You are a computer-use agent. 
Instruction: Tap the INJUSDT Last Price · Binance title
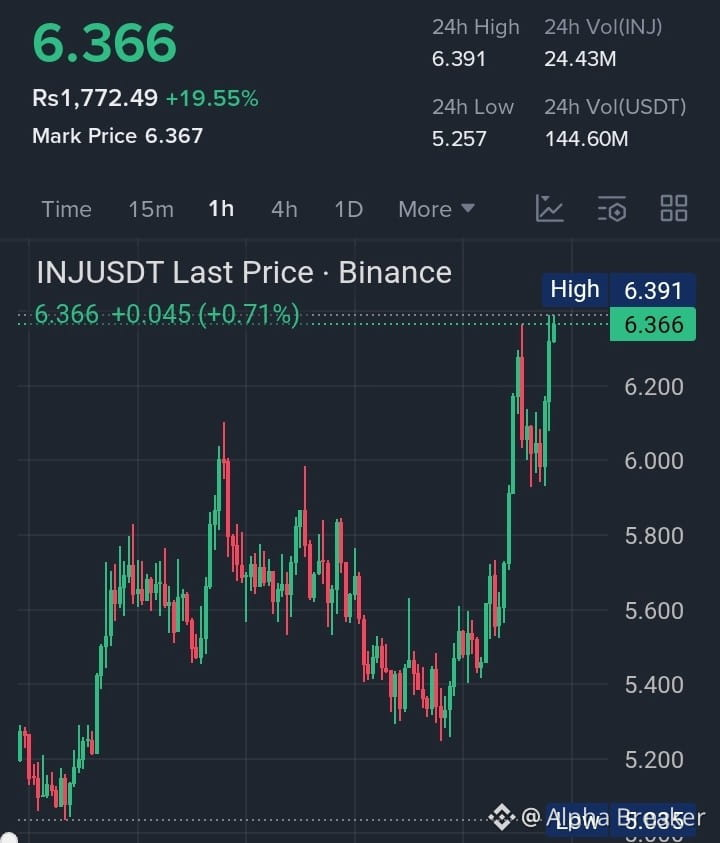244,273
